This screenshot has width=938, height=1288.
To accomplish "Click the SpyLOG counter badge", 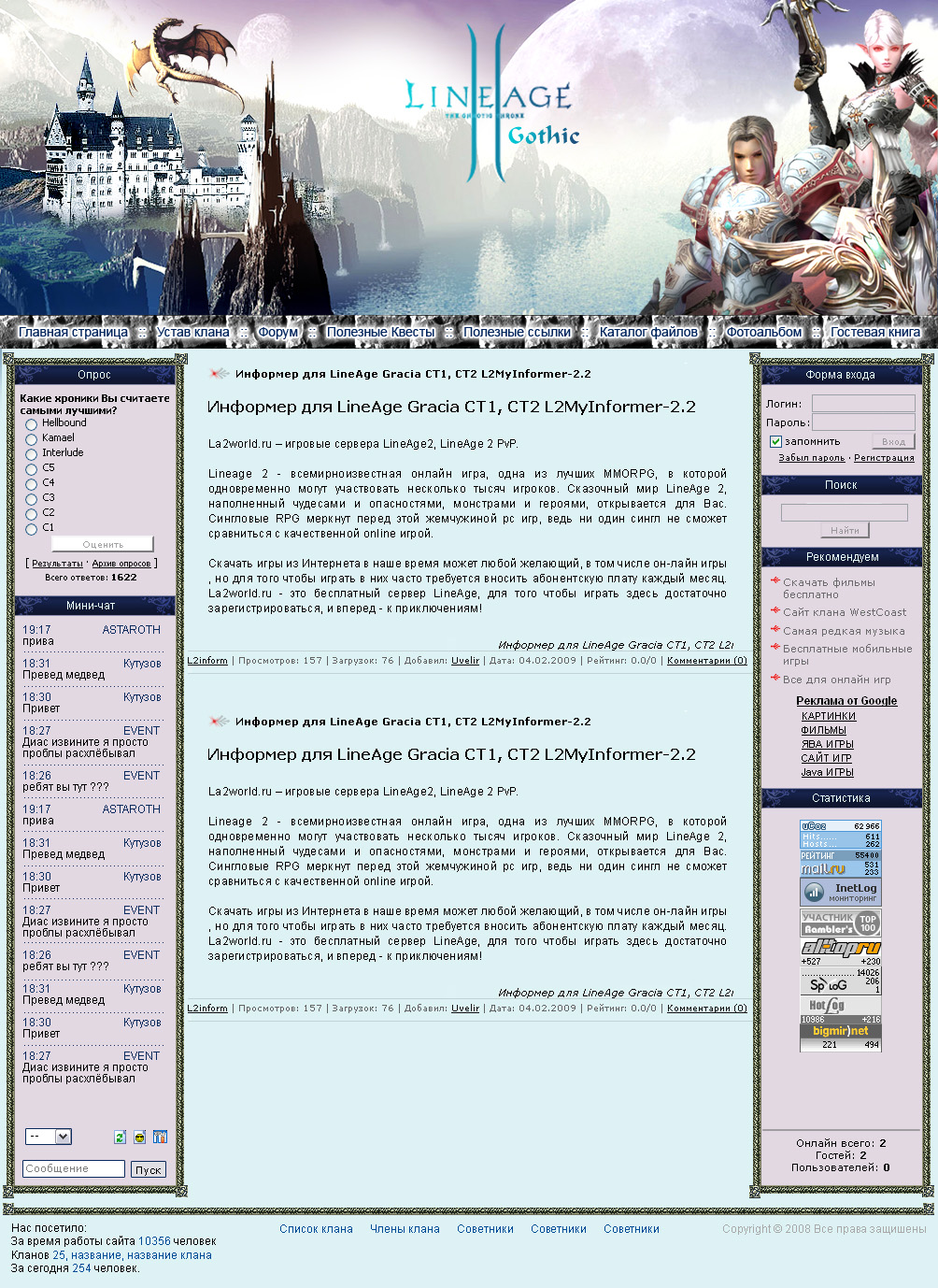I will pos(841,981).
